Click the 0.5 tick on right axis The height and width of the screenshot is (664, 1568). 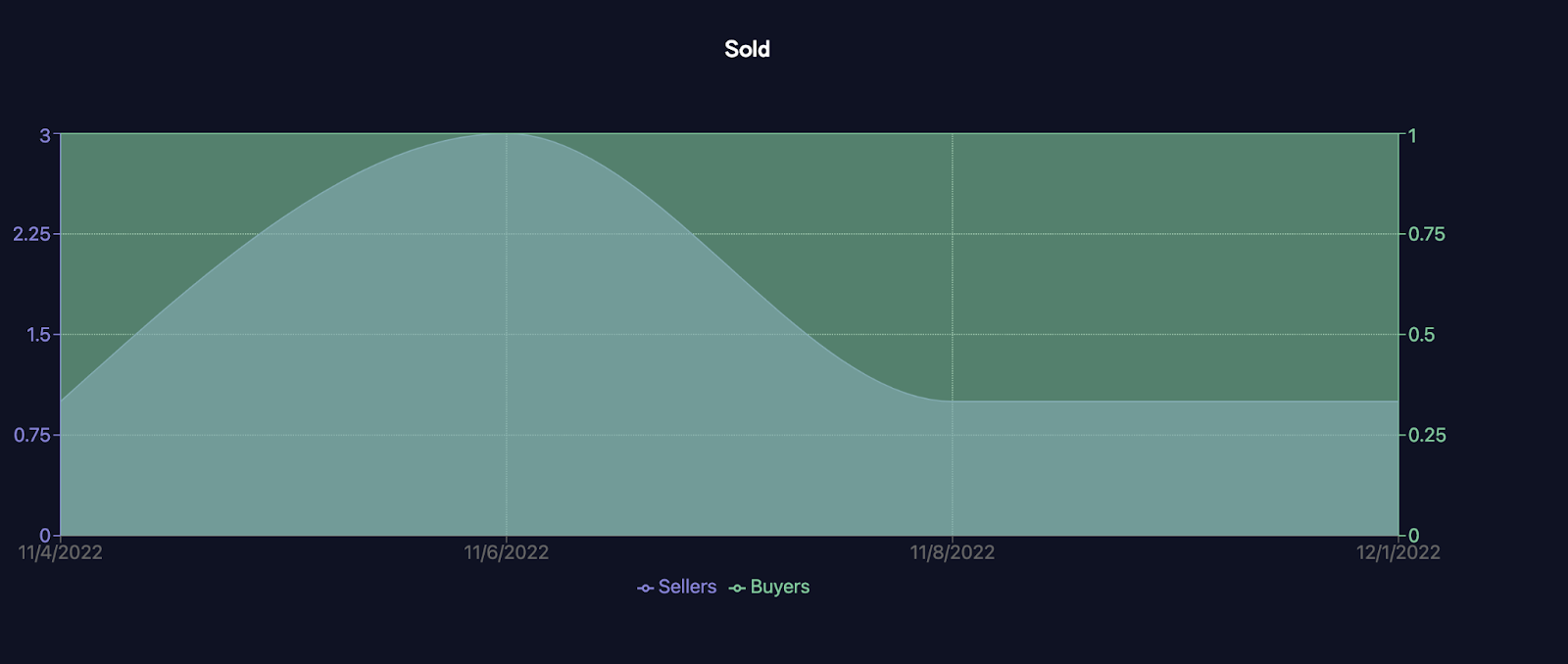click(x=1421, y=335)
